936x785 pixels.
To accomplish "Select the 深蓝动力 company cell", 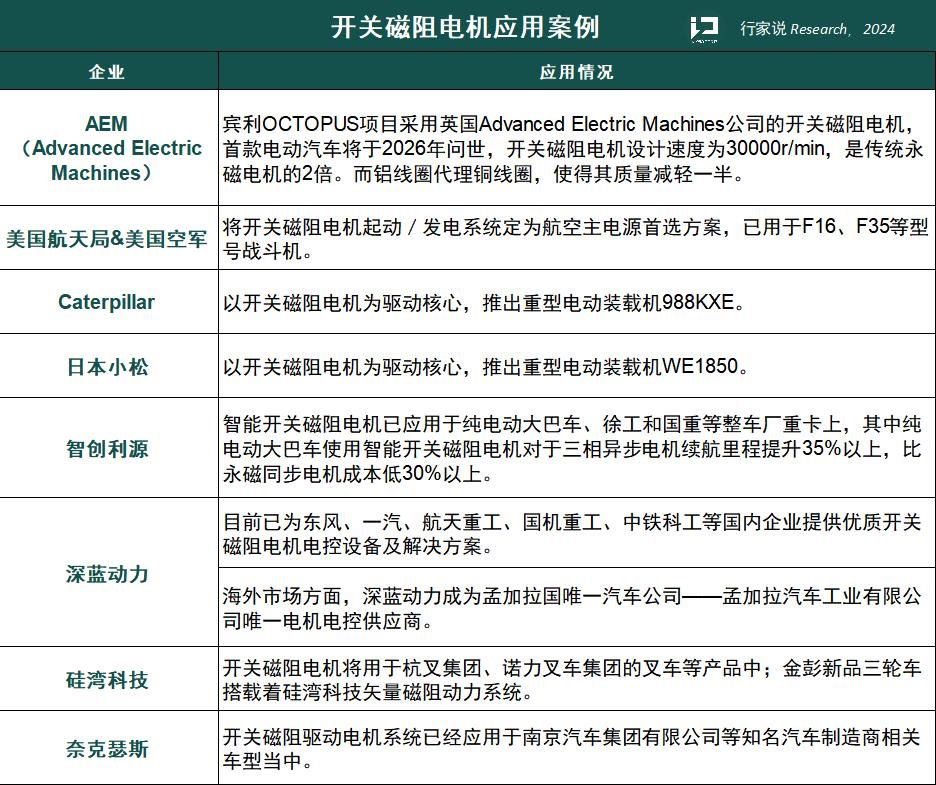I will tap(107, 574).
